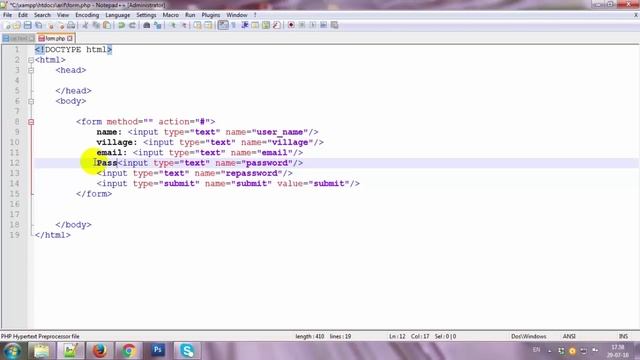Open Skype from the taskbar
The width and height of the screenshot is (640, 360).
coord(187,351)
